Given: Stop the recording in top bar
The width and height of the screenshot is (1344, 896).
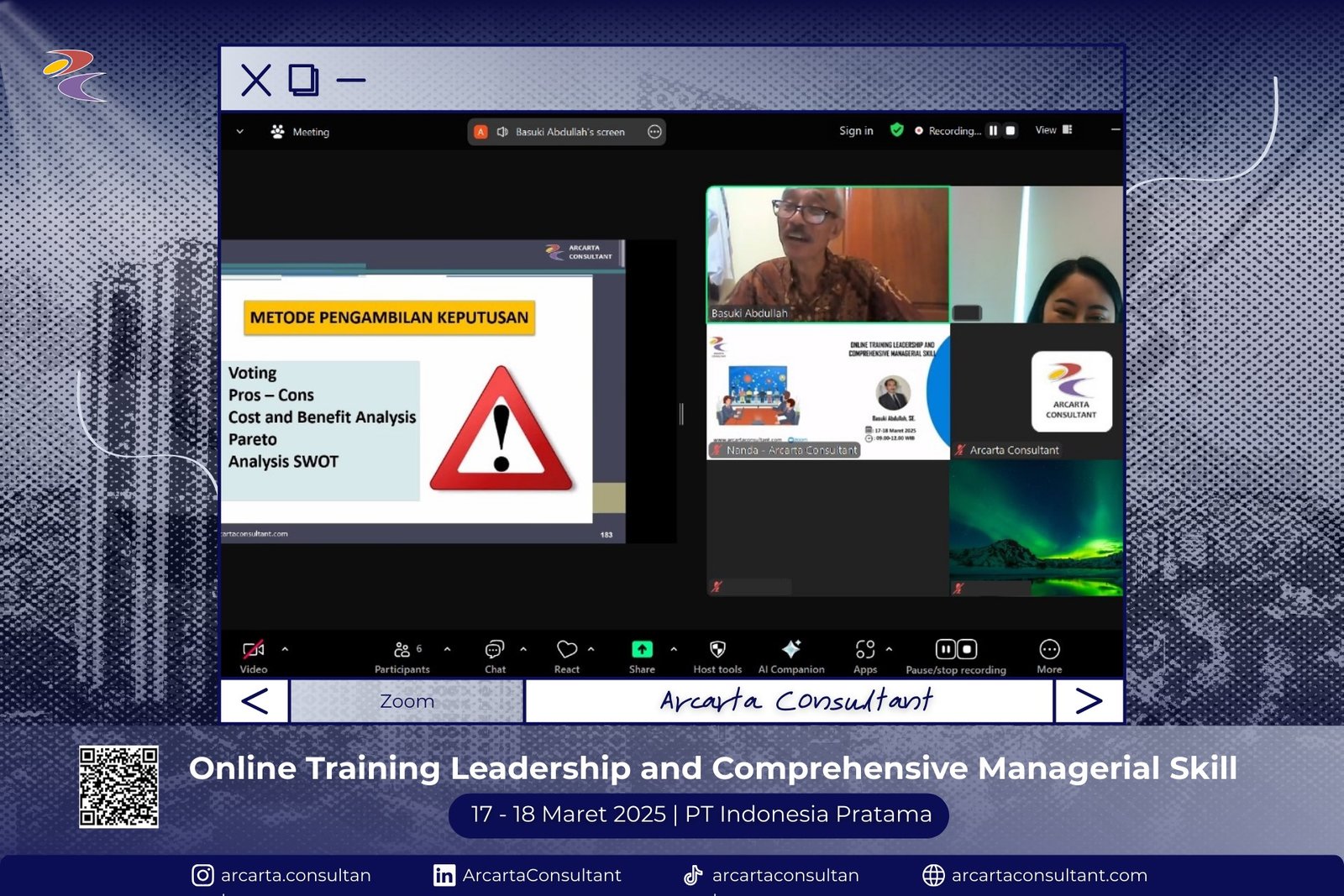Looking at the screenshot, I should point(1011,131).
